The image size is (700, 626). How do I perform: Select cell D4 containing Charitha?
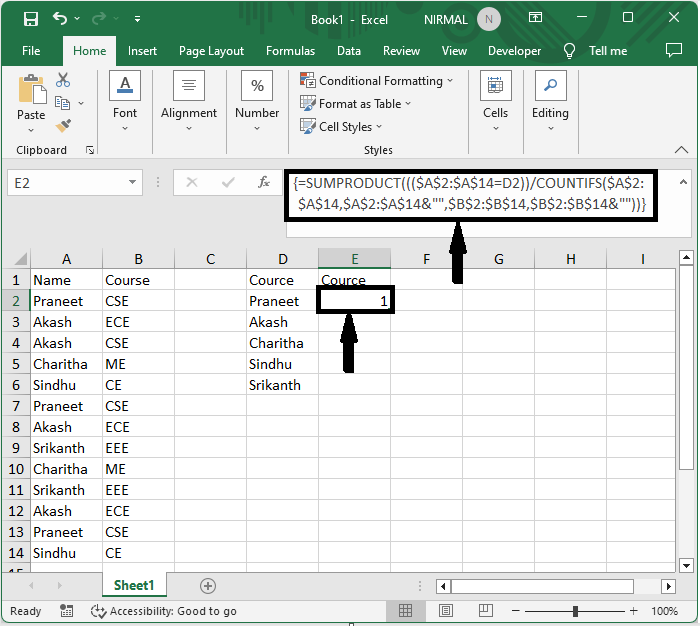(x=283, y=343)
